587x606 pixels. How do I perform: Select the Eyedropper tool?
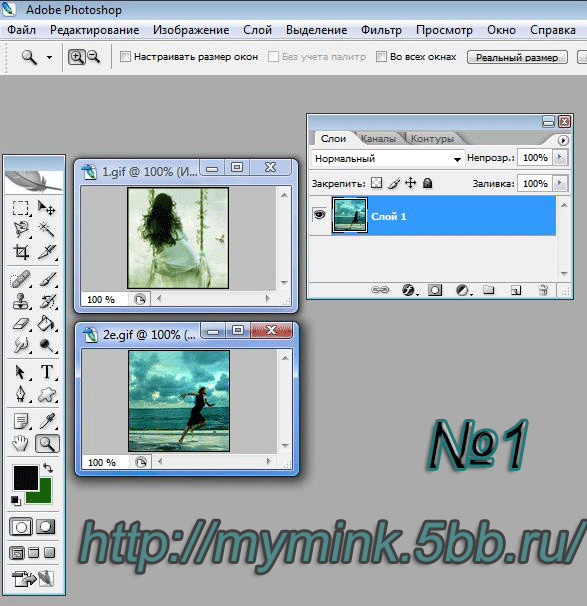48,421
